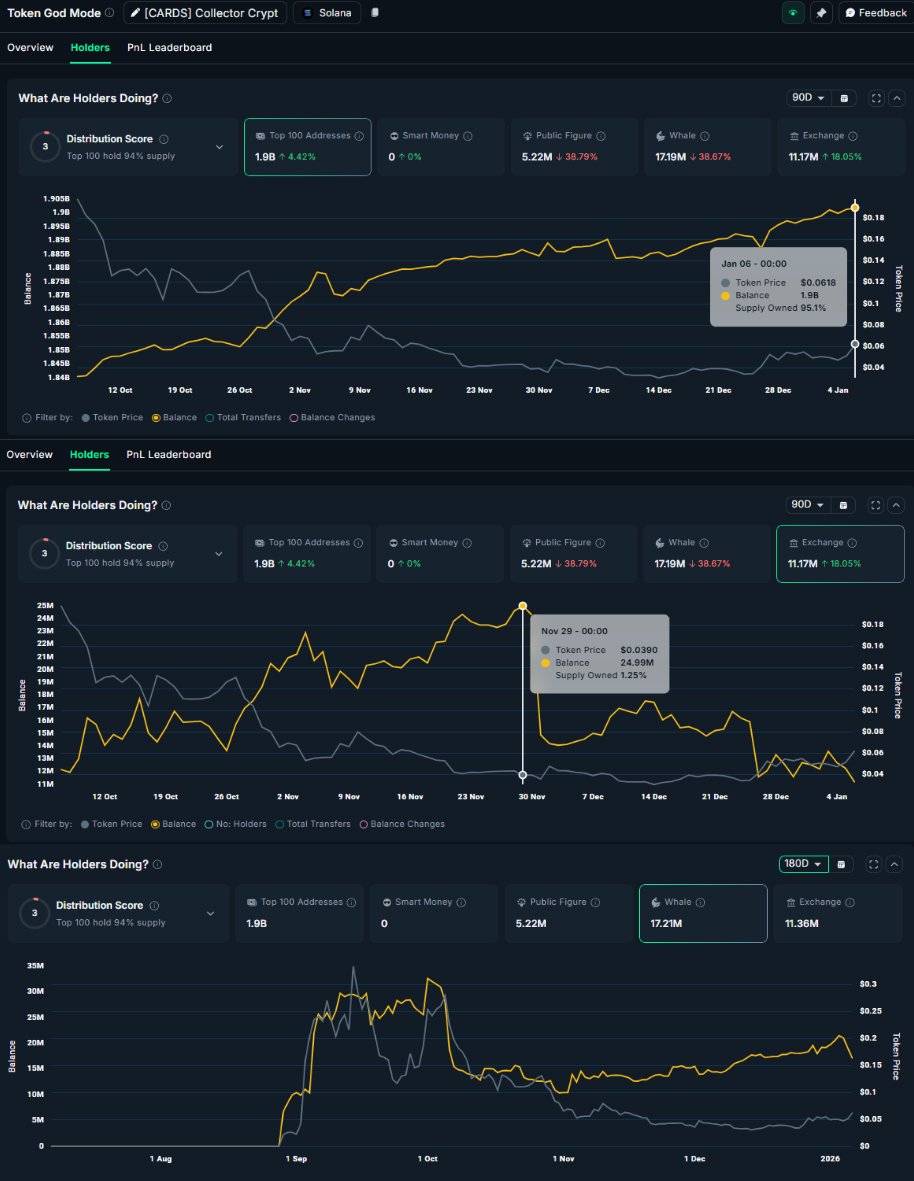Select the Top 100 Addresses card in the Exchange-highlighted panel
This screenshot has height=1181, width=914.
click(x=306, y=554)
